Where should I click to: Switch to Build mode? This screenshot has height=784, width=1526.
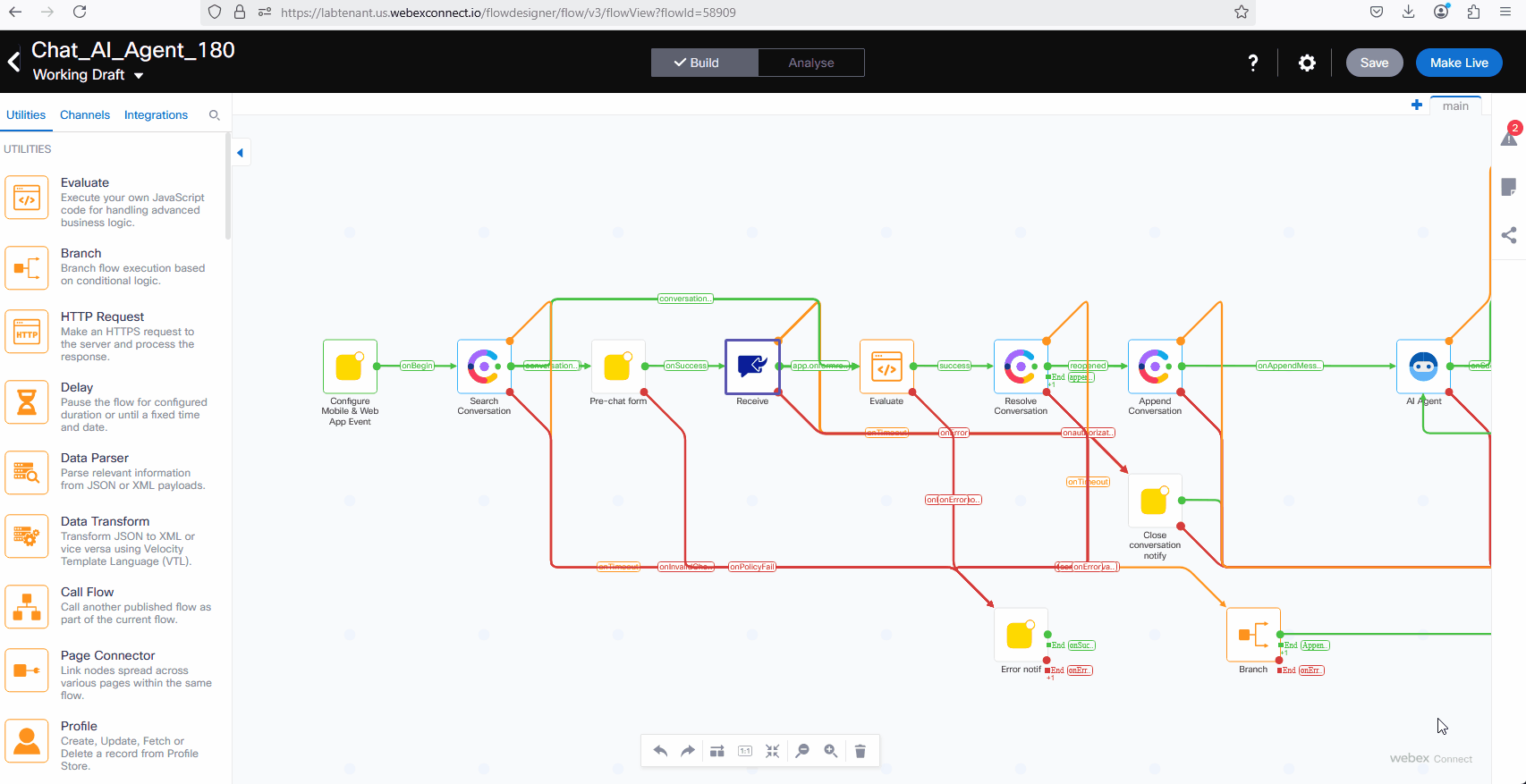(705, 63)
